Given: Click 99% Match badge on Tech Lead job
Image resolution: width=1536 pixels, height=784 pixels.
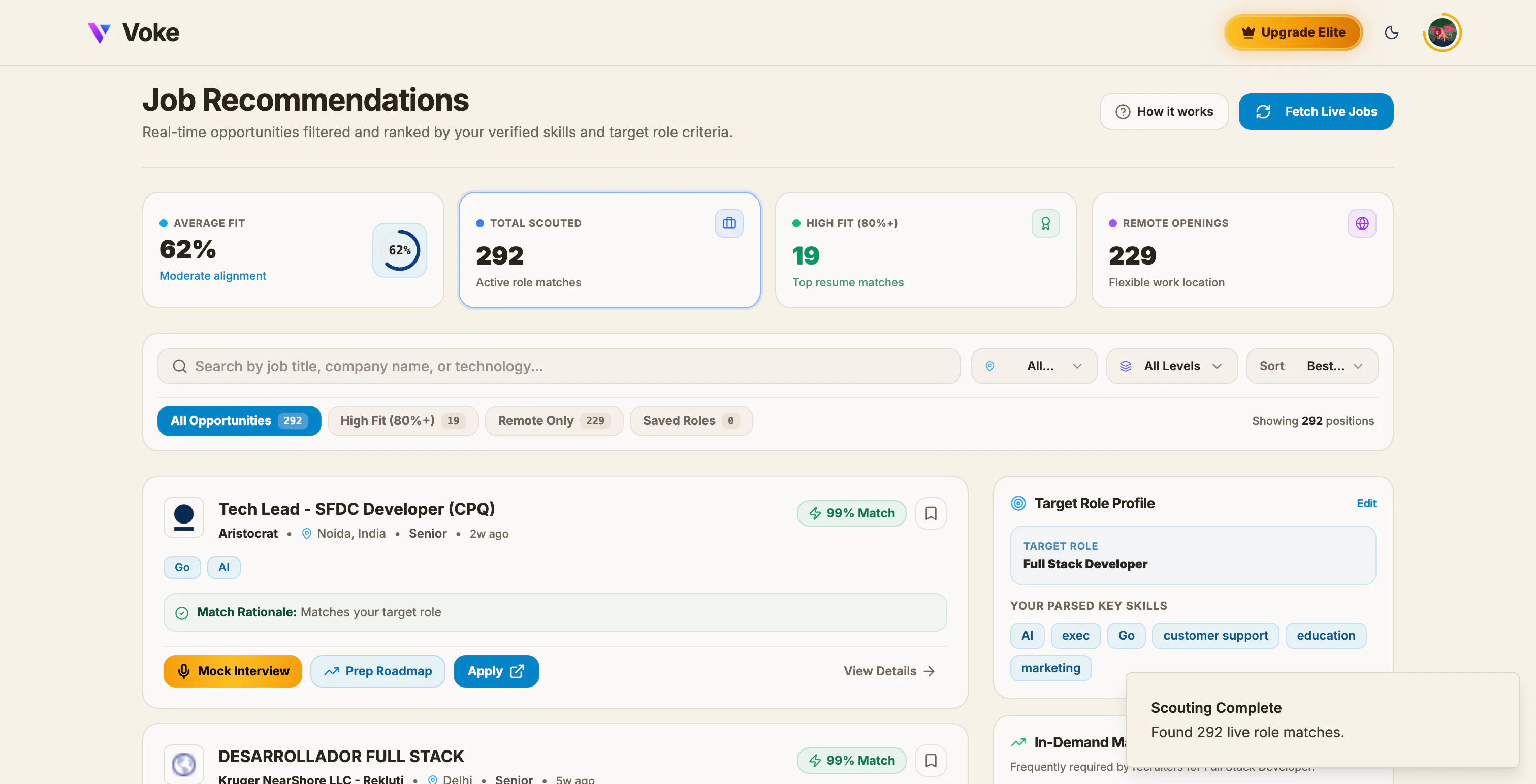Looking at the screenshot, I should tap(851, 513).
